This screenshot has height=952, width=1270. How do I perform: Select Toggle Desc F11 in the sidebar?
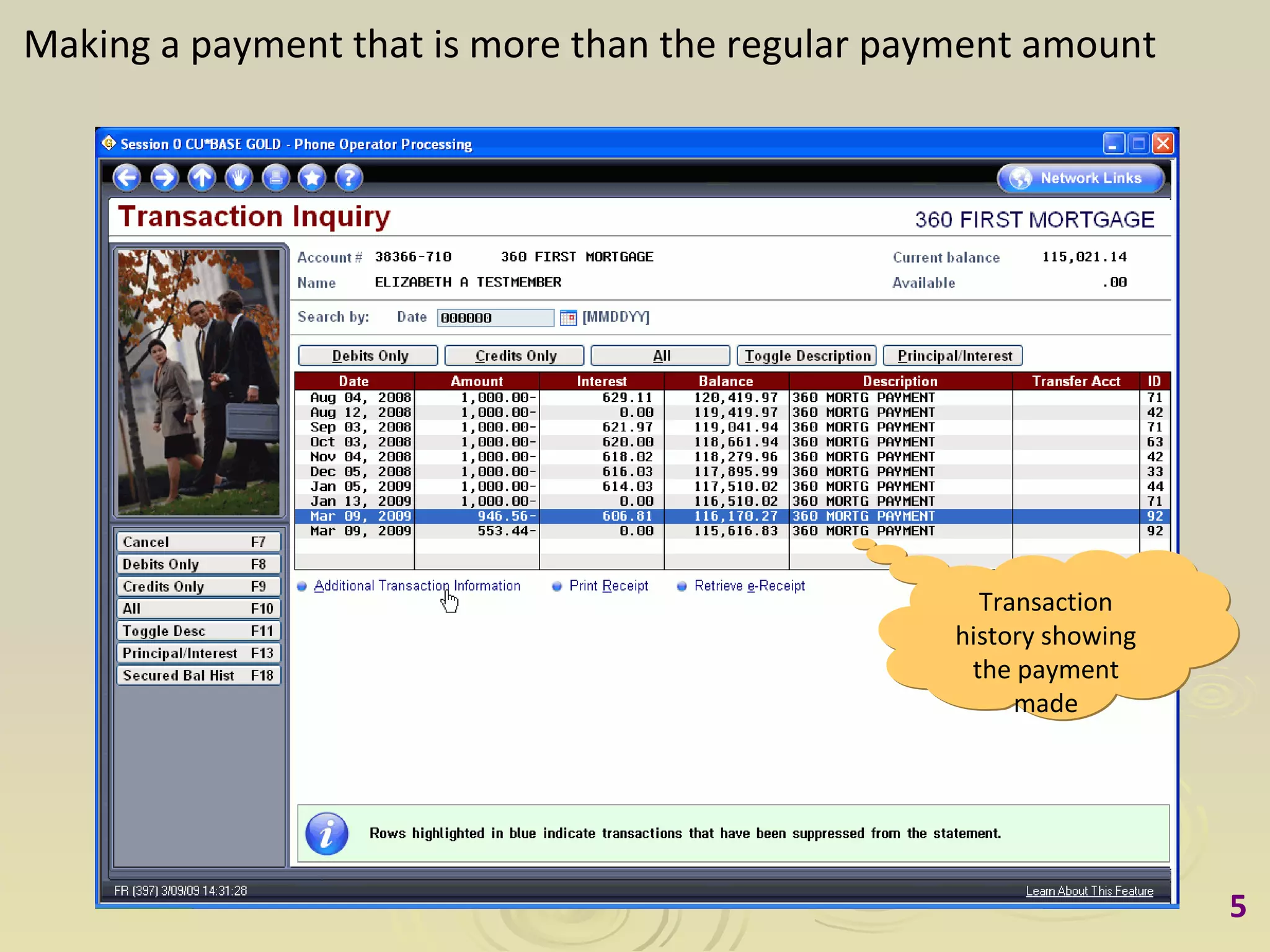tap(198, 631)
